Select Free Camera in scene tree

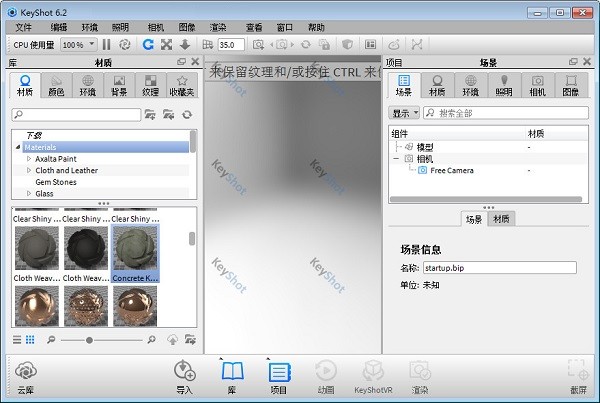coord(452,170)
